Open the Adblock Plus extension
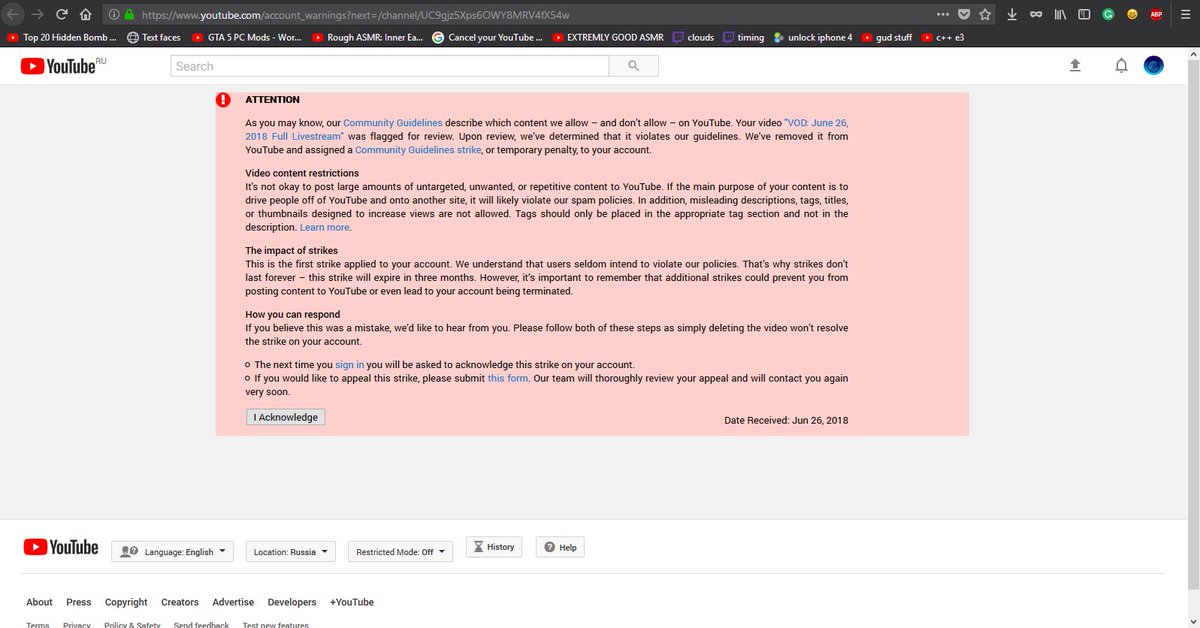The width and height of the screenshot is (1200, 628). (1156, 15)
